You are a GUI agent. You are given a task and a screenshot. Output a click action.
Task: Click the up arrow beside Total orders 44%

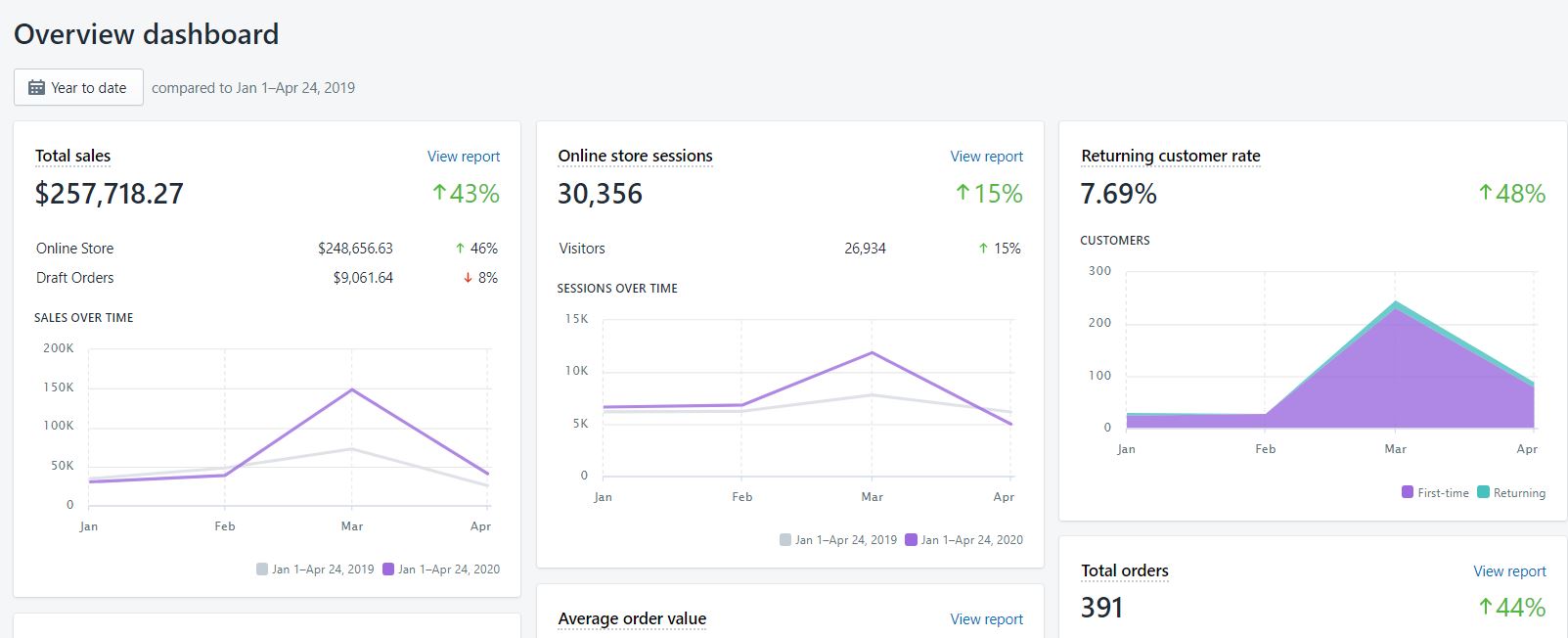[1485, 607]
